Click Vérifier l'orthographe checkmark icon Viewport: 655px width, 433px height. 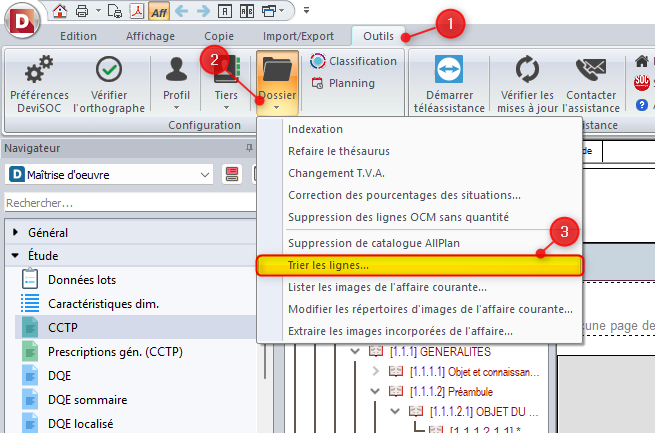[x=108, y=72]
